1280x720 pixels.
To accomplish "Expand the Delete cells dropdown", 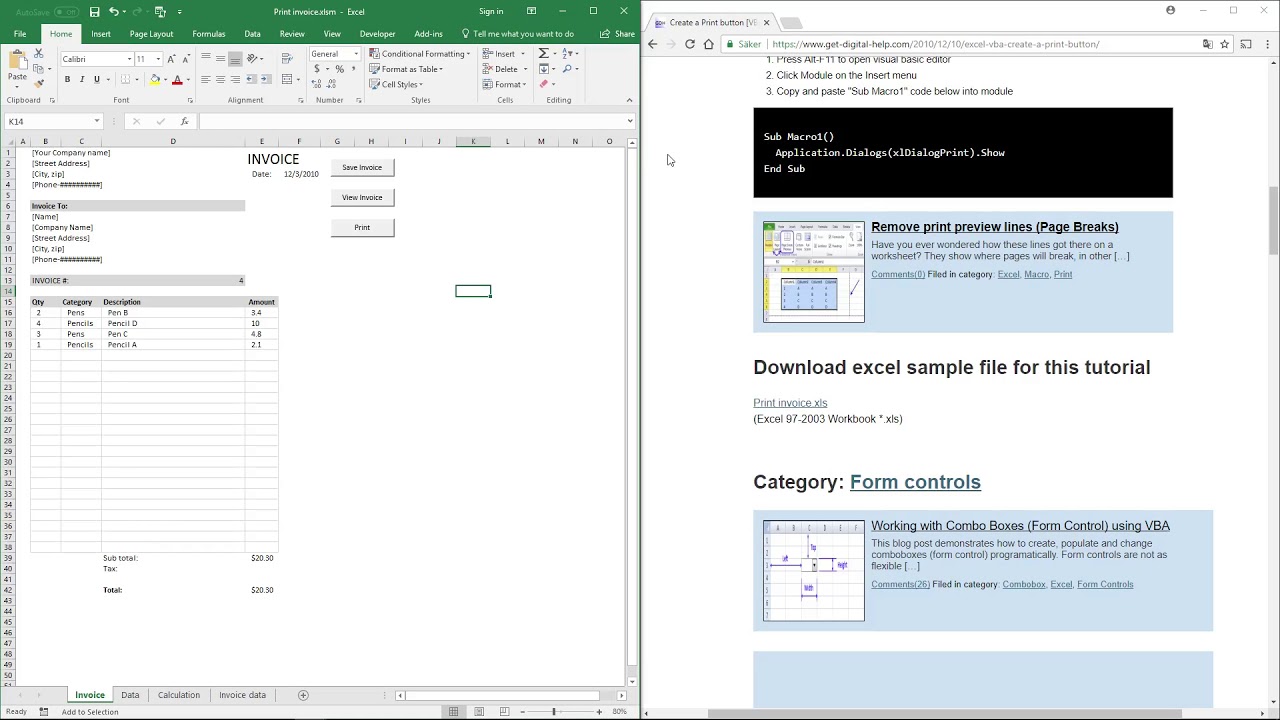I will (523, 69).
